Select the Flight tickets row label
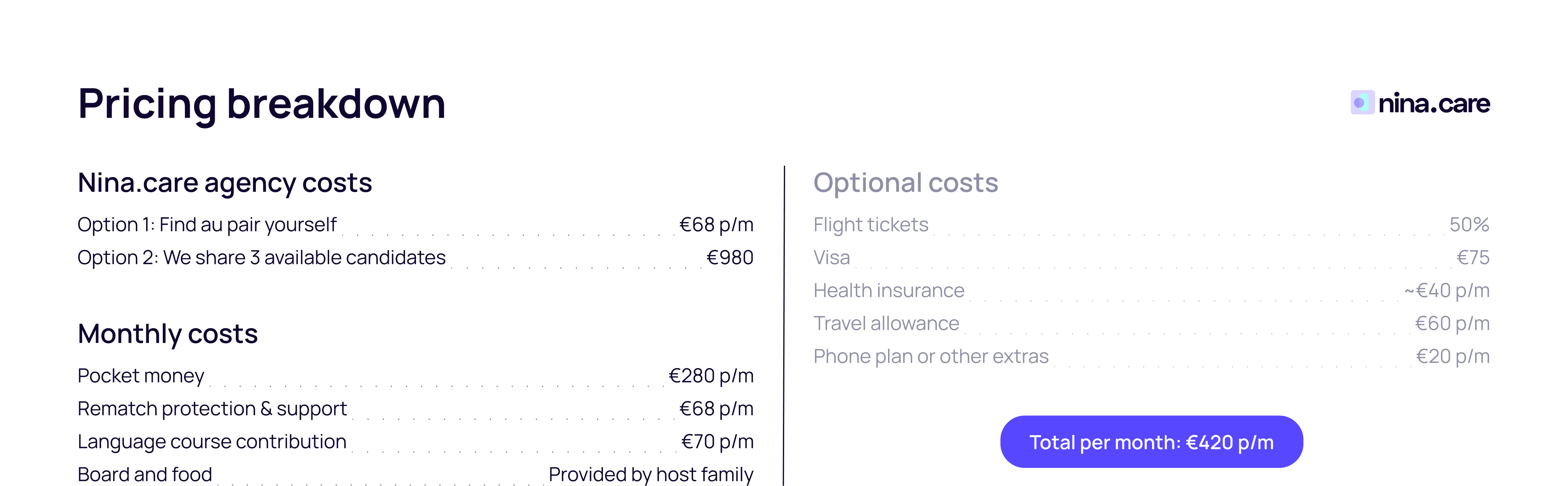Image resolution: width=1568 pixels, height=486 pixels. pos(870,225)
